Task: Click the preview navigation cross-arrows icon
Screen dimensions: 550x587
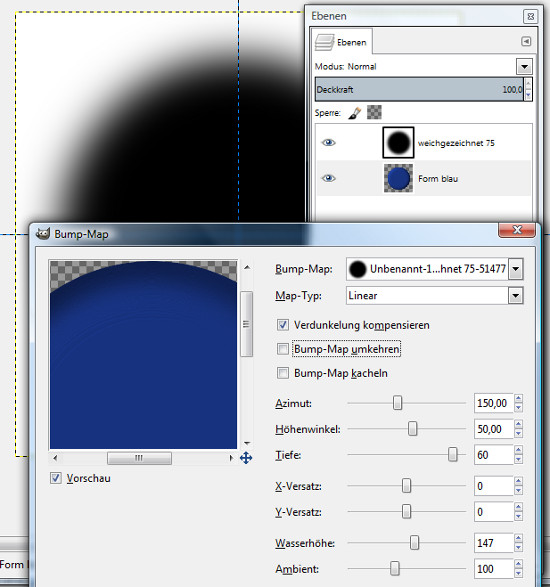Action: point(246,457)
